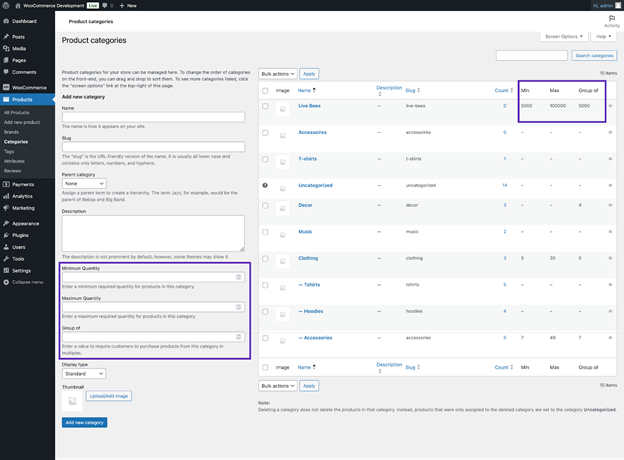Image resolution: width=624 pixels, height=460 pixels.
Task: Check the Live Bees category checkbox
Action: pyautogui.click(x=265, y=106)
